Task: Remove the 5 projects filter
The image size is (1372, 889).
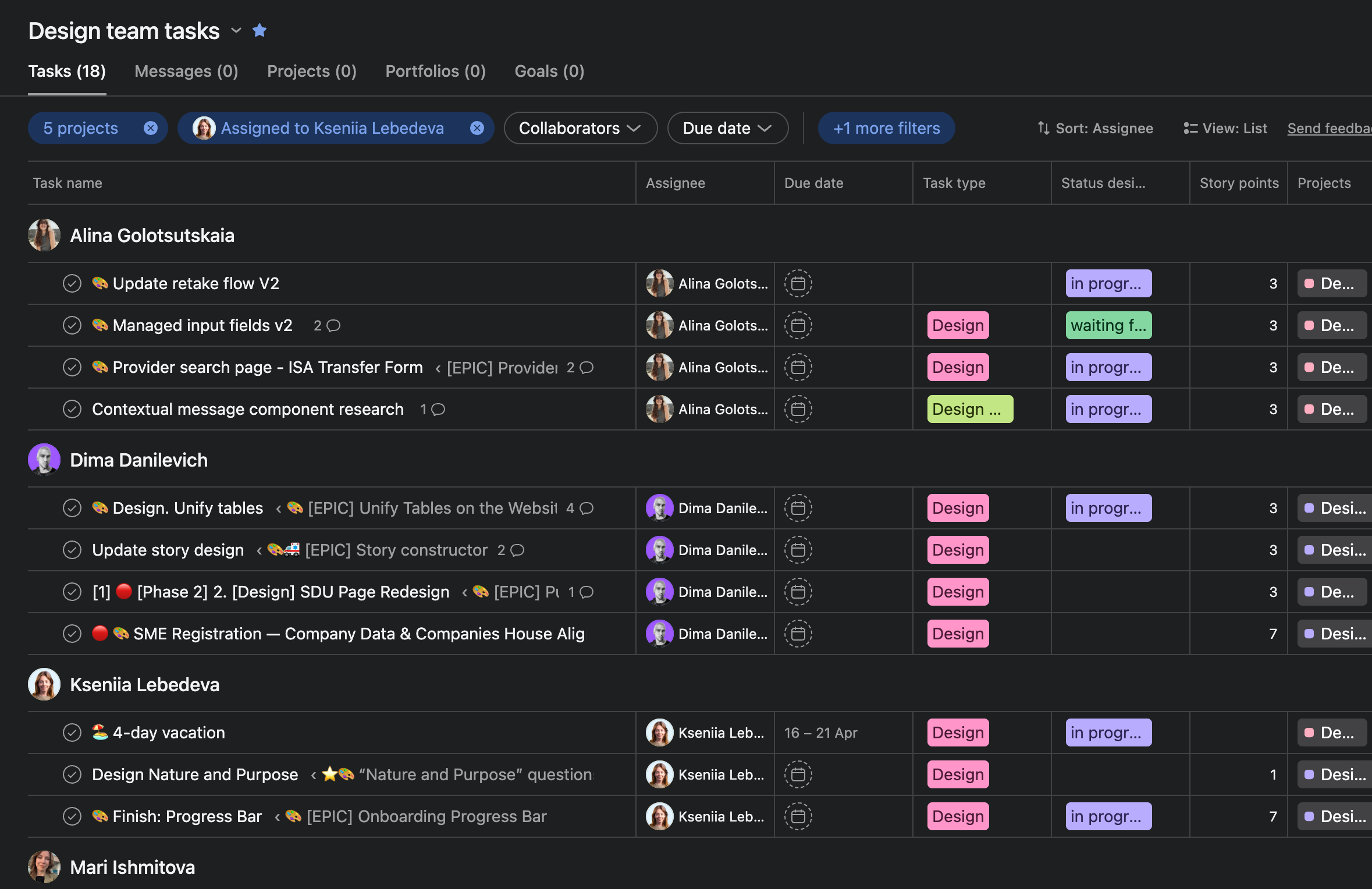Action: pos(151,128)
